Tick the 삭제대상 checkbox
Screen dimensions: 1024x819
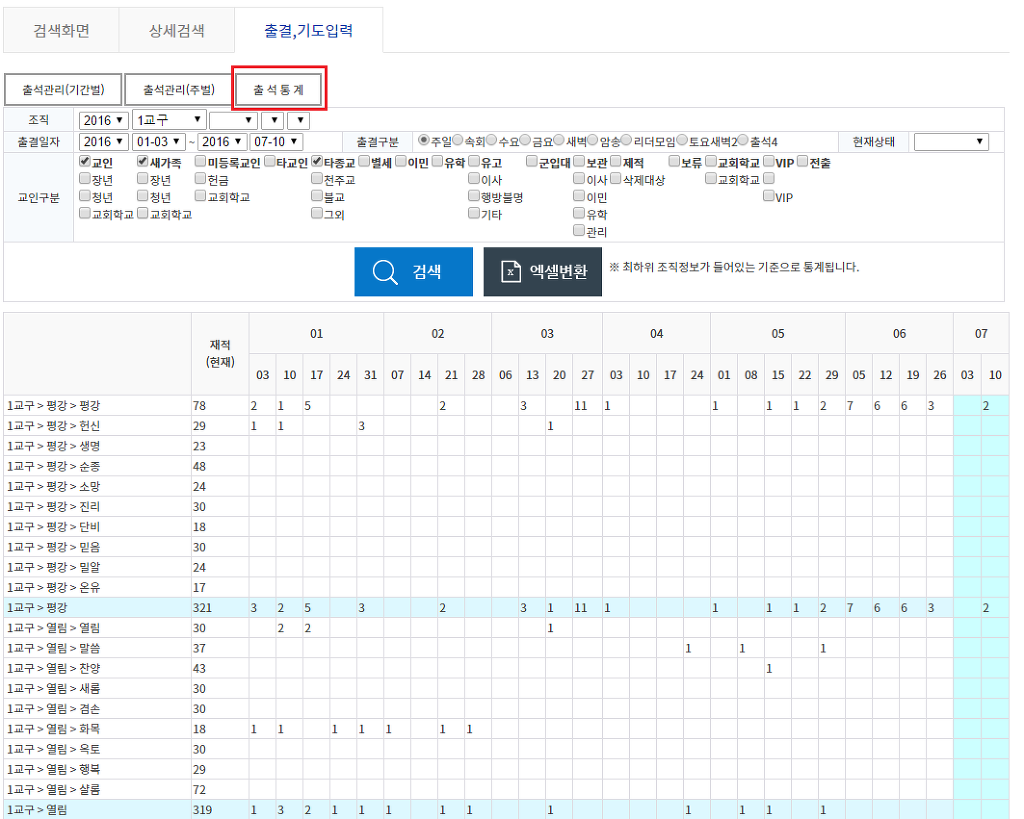pos(616,180)
